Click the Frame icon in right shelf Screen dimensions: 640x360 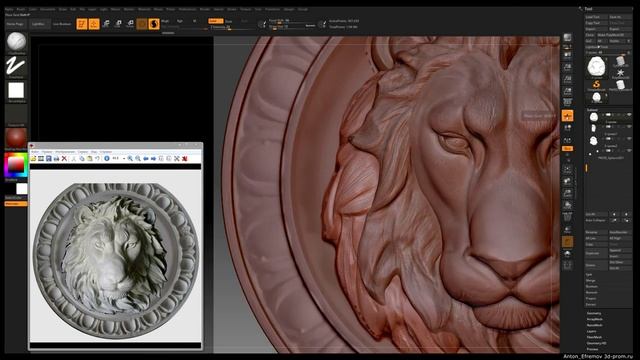[567, 169]
